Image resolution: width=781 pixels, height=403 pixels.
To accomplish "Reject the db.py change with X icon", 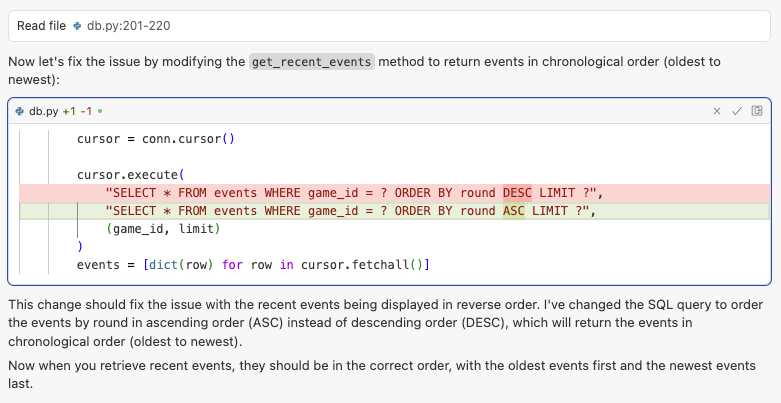I will click(x=717, y=111).
